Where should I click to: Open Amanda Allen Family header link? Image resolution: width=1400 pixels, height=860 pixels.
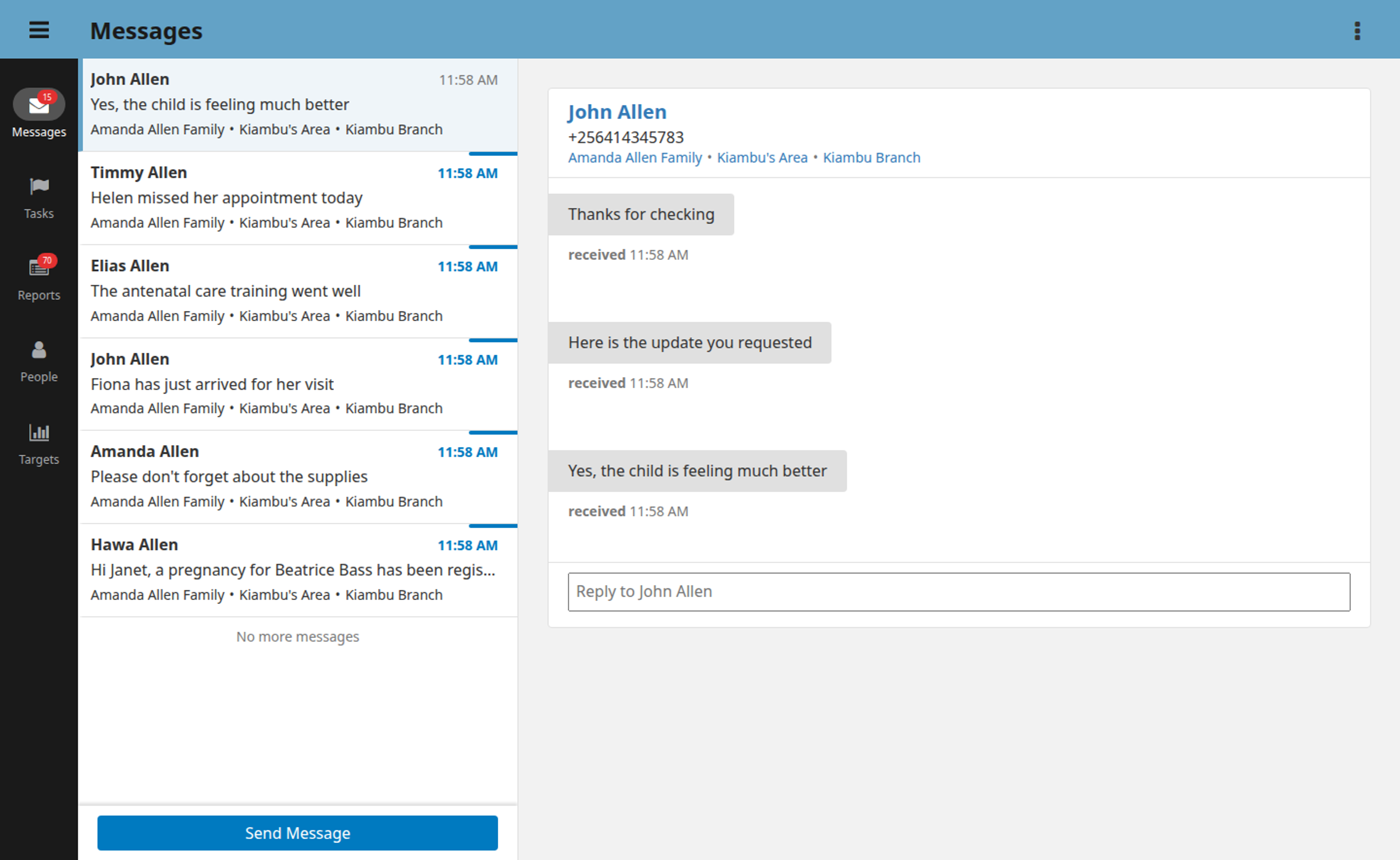(634, 157)
